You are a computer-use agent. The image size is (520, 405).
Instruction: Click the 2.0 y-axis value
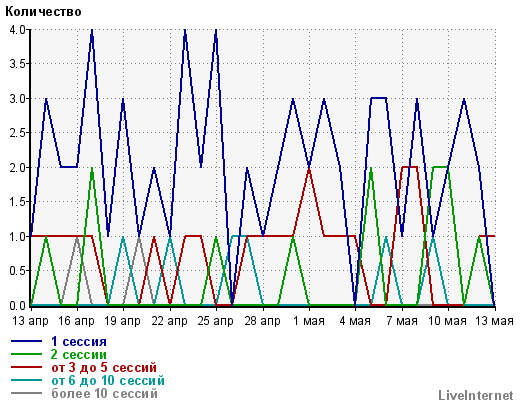coord(17,168)
